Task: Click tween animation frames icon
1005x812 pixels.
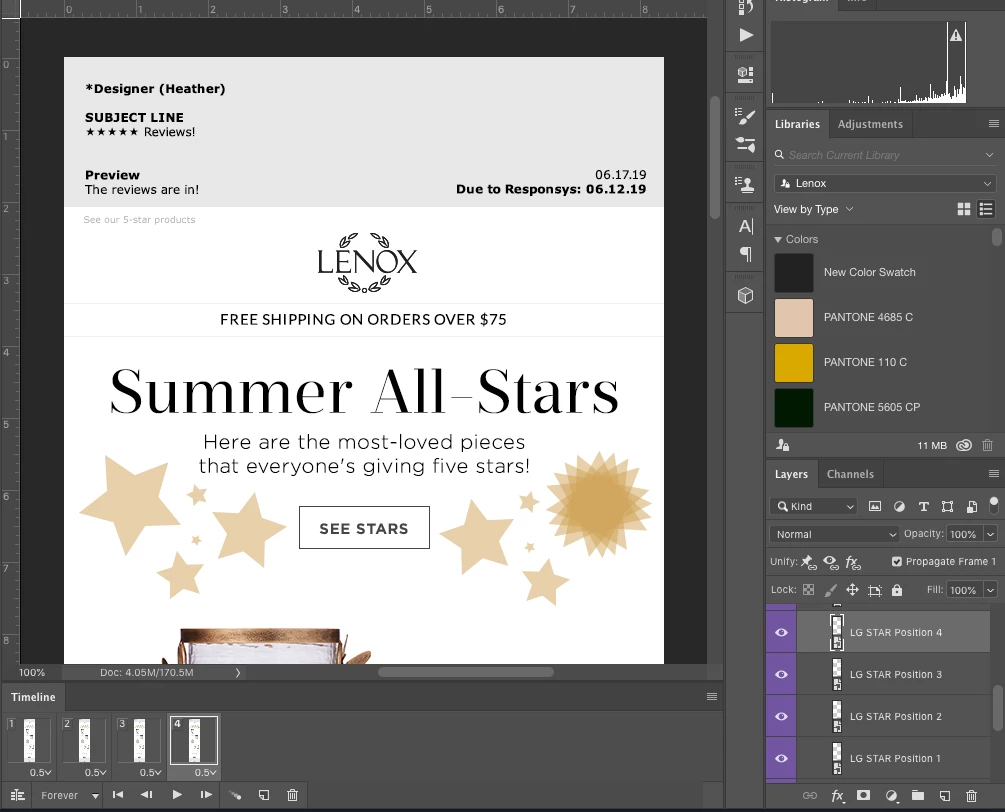Action: [x=235, y=795]
